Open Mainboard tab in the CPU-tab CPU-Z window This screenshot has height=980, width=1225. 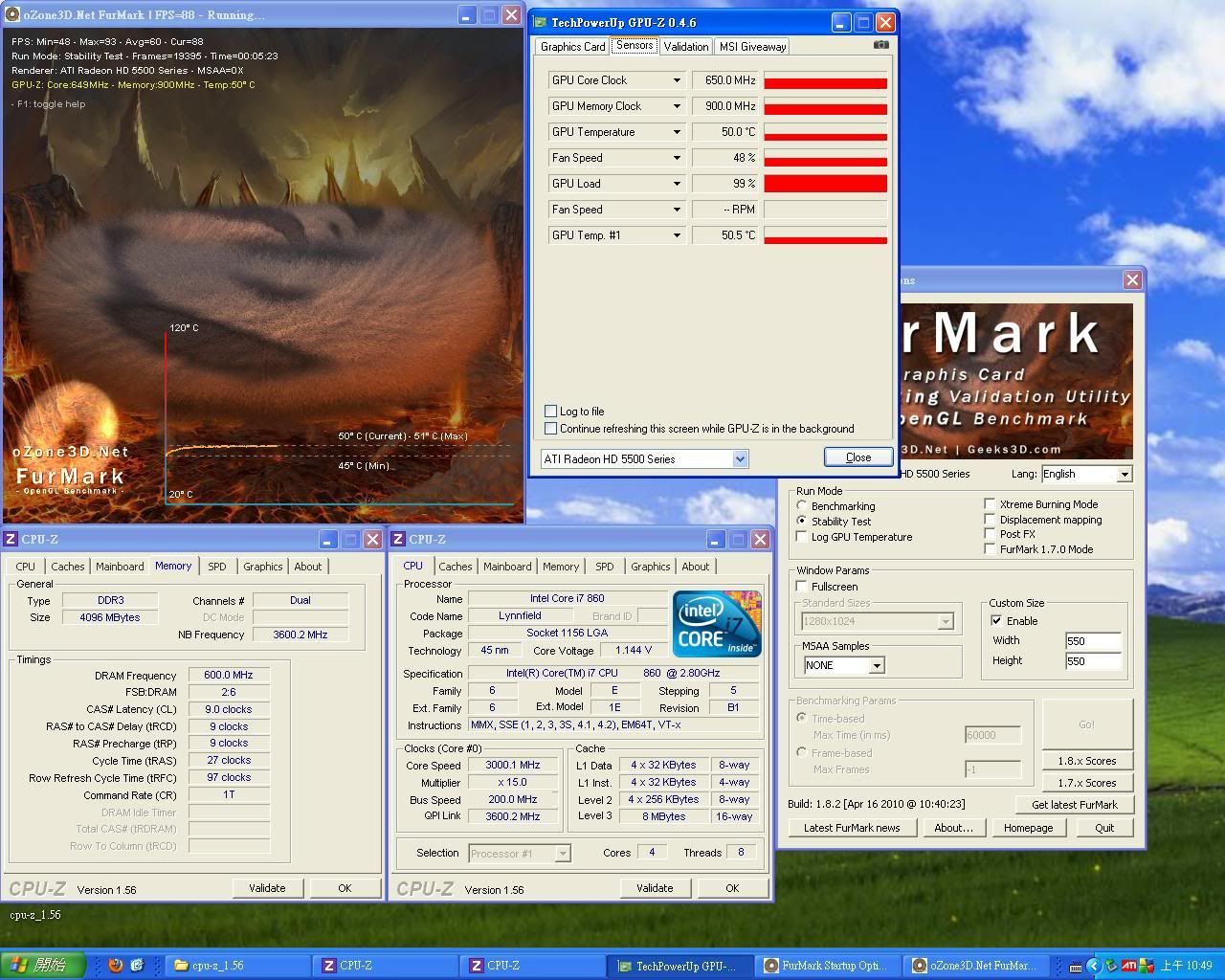(507, 567)
